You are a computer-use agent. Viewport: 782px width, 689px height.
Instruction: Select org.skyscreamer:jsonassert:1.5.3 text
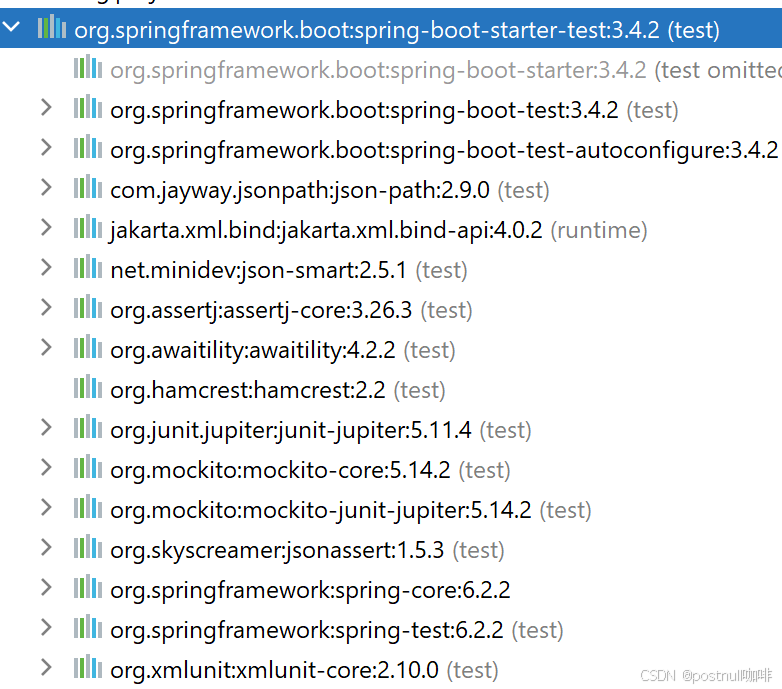(x=277, y=550)
